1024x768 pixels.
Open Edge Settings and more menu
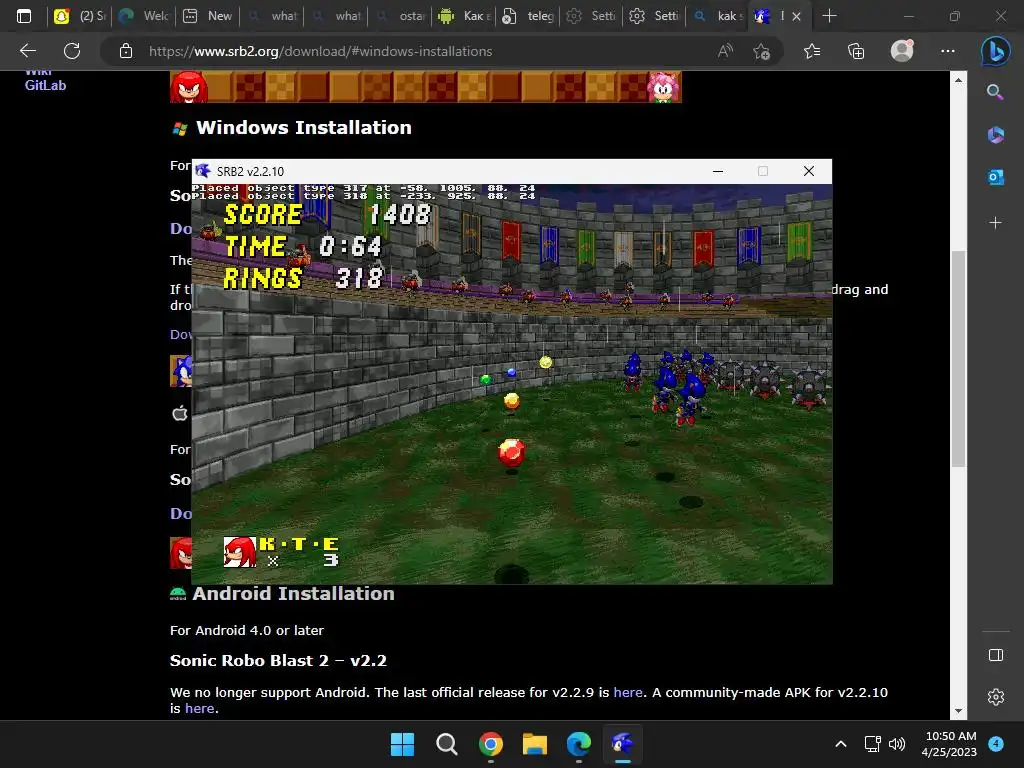tap(948, 51)
